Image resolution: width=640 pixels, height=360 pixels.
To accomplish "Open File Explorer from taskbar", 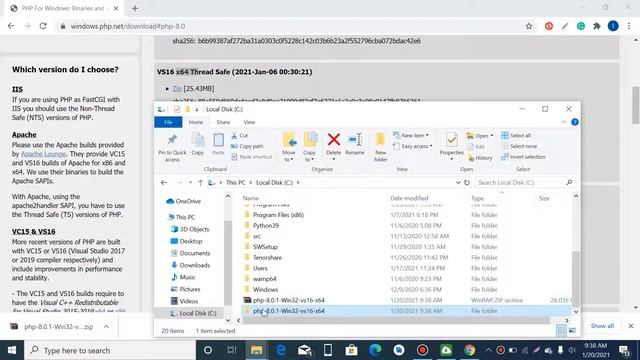I will pos(256,350).
